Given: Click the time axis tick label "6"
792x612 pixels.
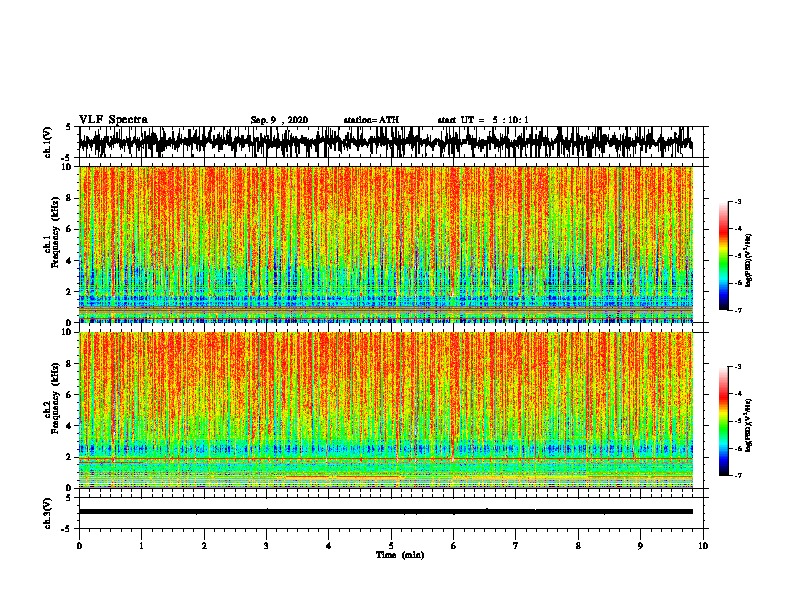Looking at the screenshot, I should point(453,546).
